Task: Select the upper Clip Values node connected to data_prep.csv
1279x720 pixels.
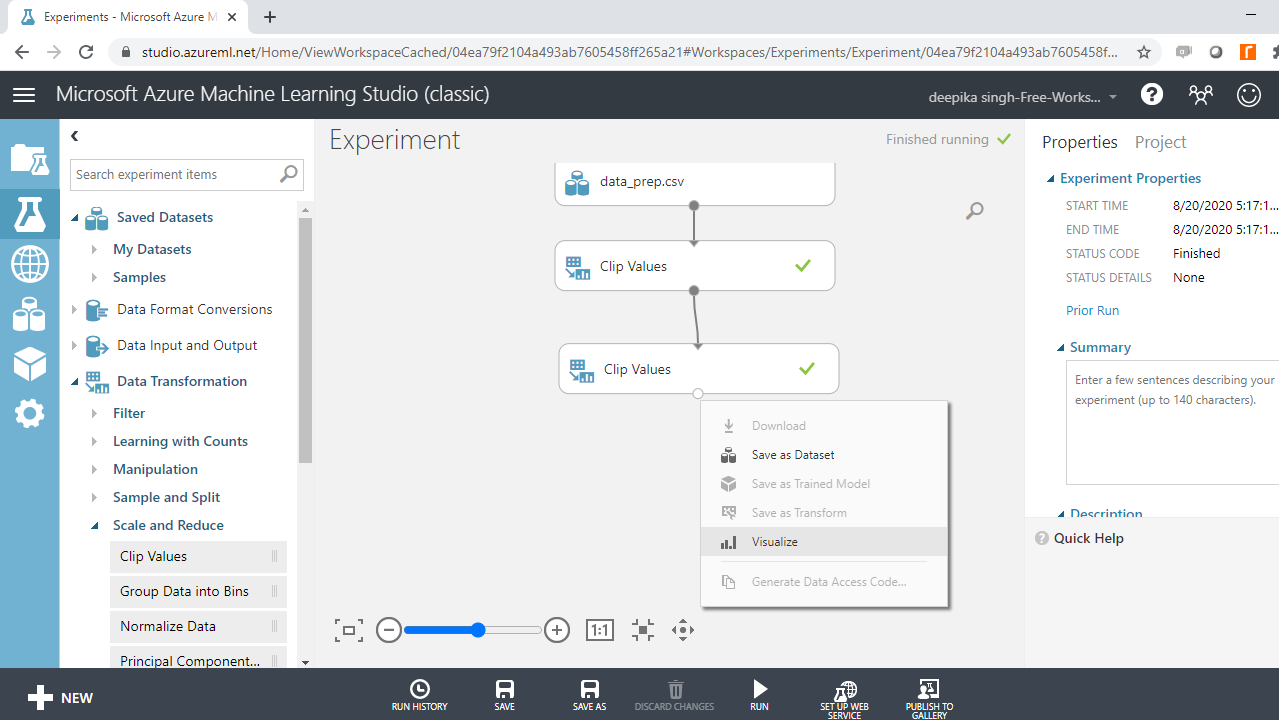Action: coord(695,266)
